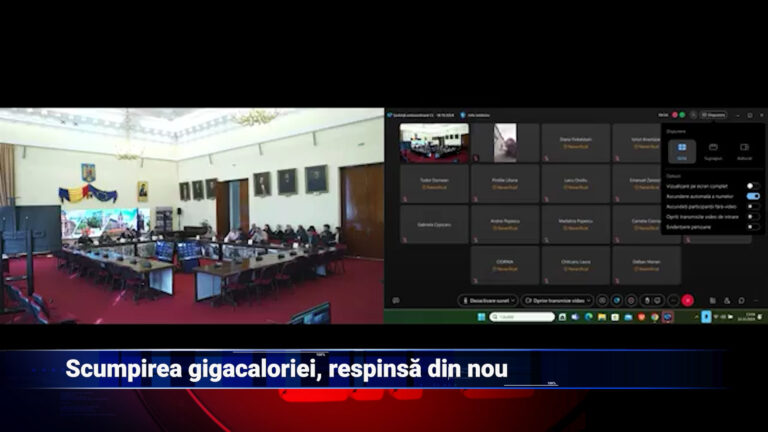
Task: Choose the Alăturat layout icon
Action: [744, 150]
